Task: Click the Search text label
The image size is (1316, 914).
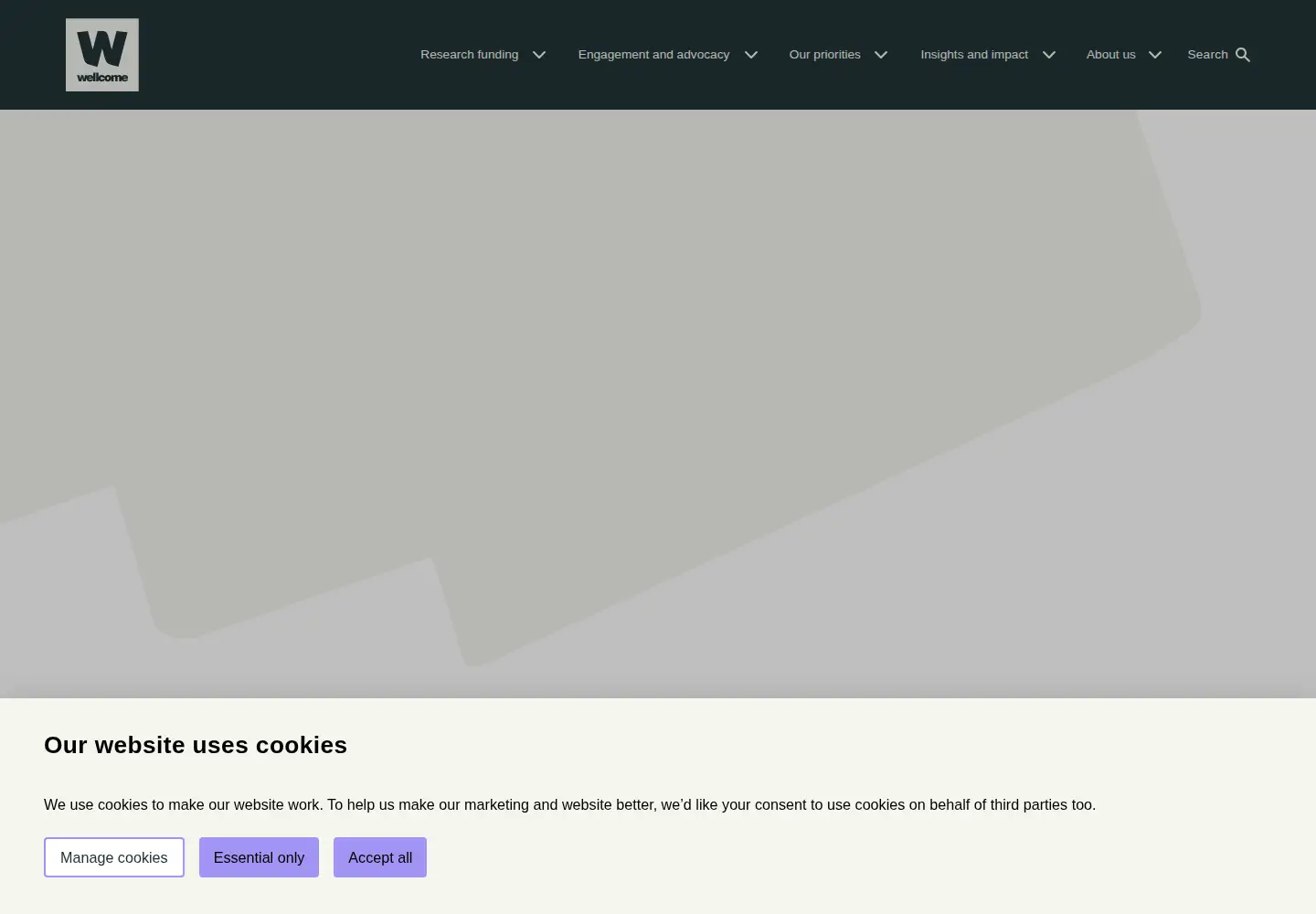Action: (x=1207, y=55)
